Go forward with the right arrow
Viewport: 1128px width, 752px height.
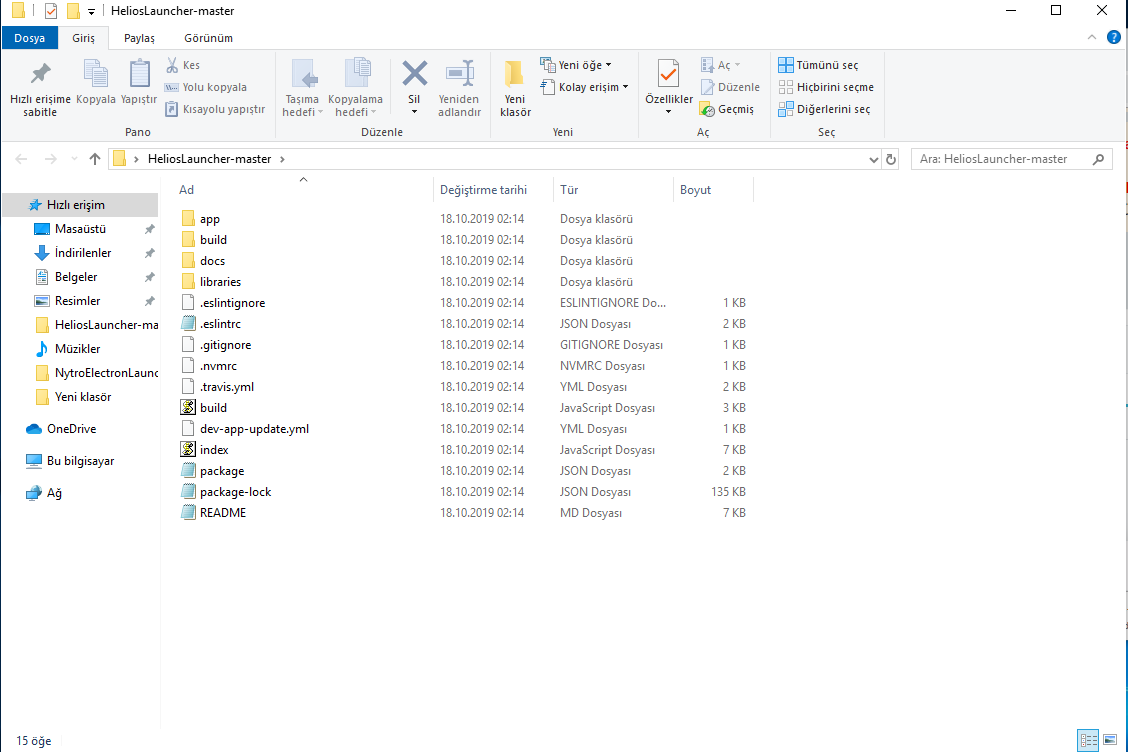[x=50, y=159]
